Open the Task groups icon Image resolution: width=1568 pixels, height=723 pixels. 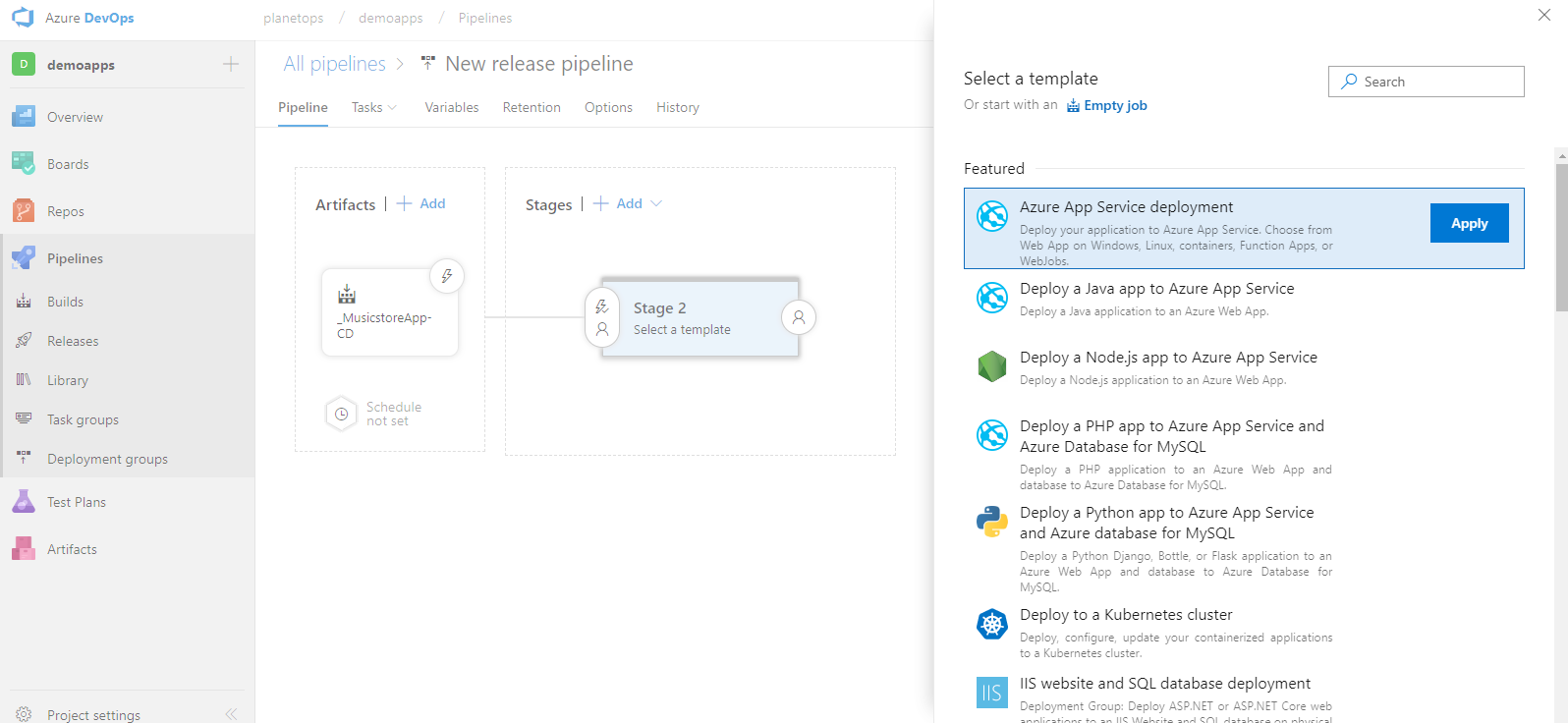(x=24, y=419)
